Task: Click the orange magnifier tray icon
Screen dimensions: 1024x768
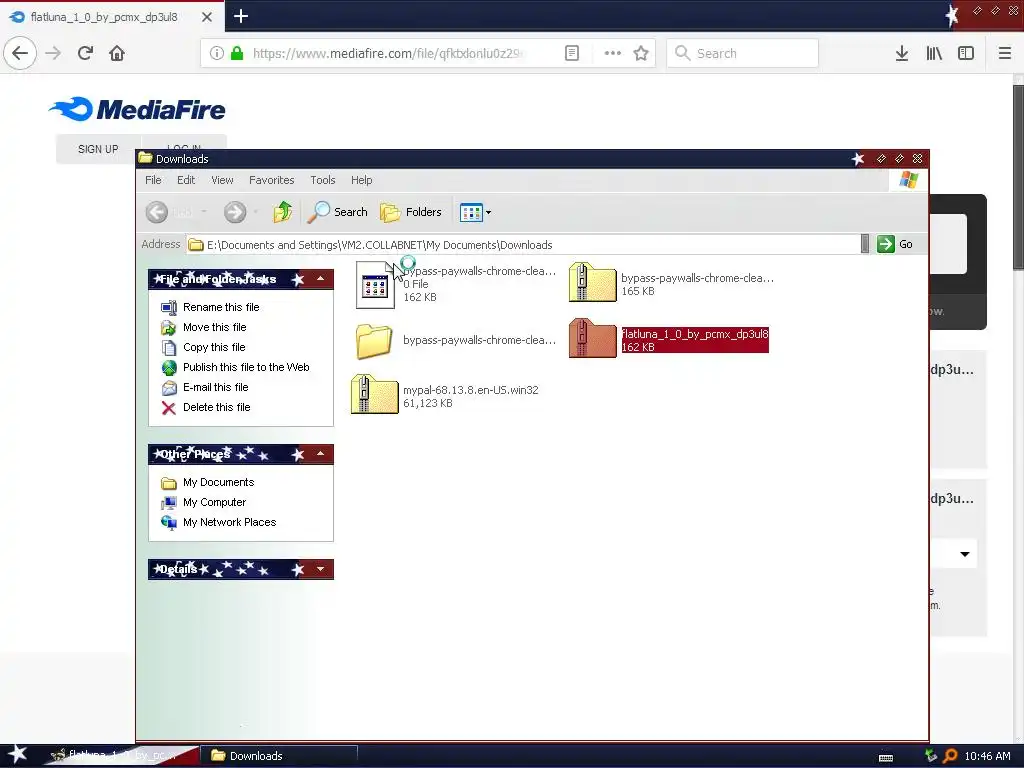Action: click(x=950, y=756)
